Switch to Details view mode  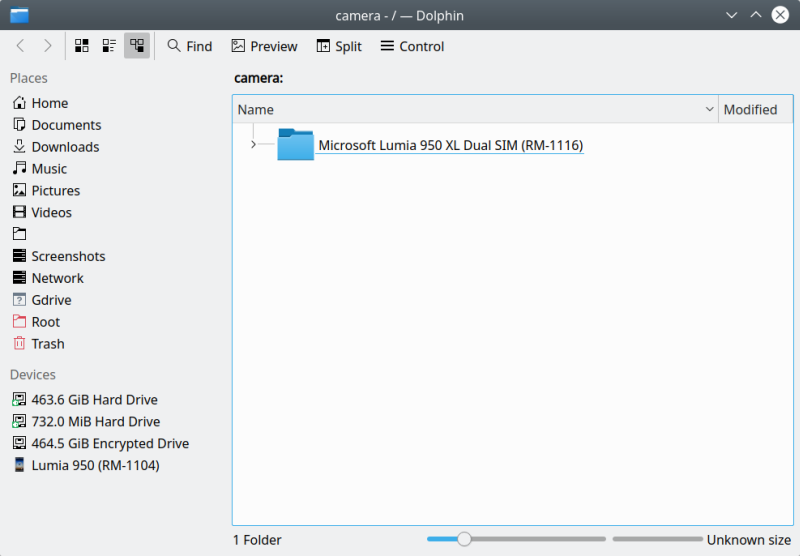(137, 46)
